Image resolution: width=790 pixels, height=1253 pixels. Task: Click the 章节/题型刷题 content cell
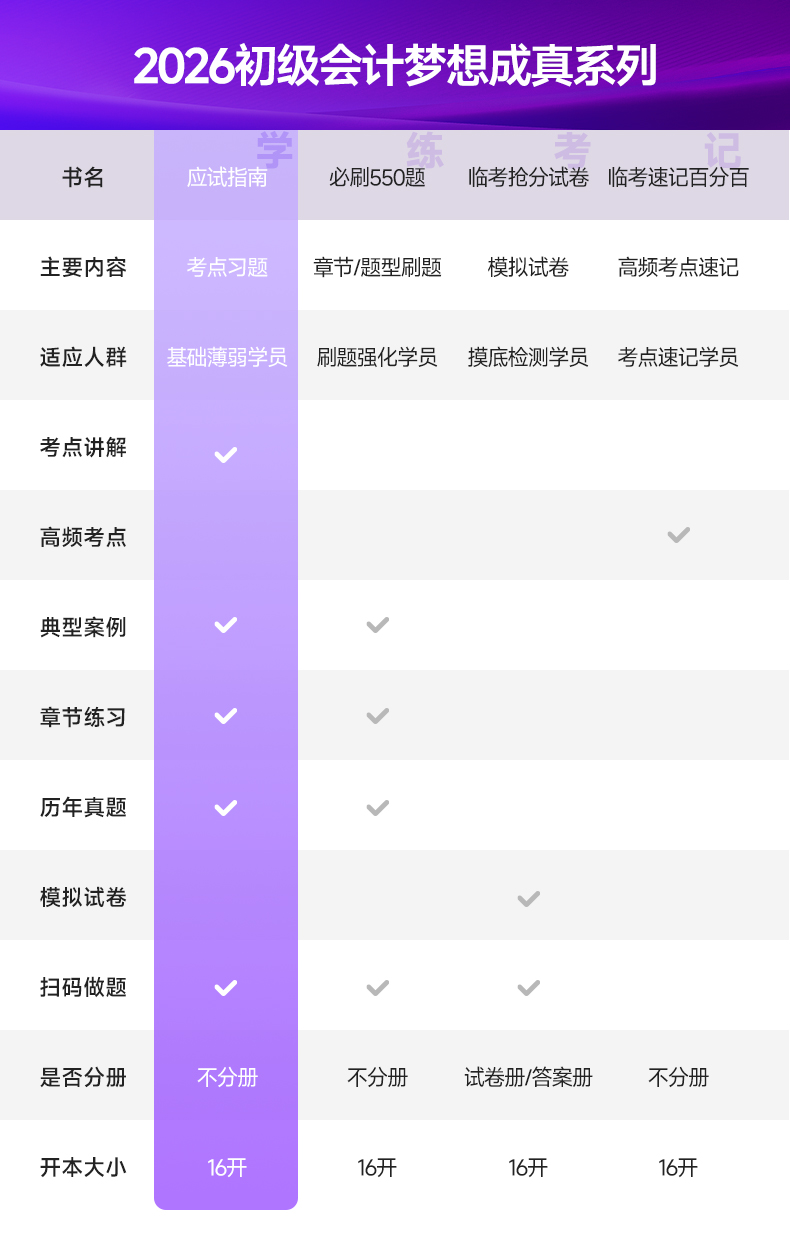[x=377, y=267]
